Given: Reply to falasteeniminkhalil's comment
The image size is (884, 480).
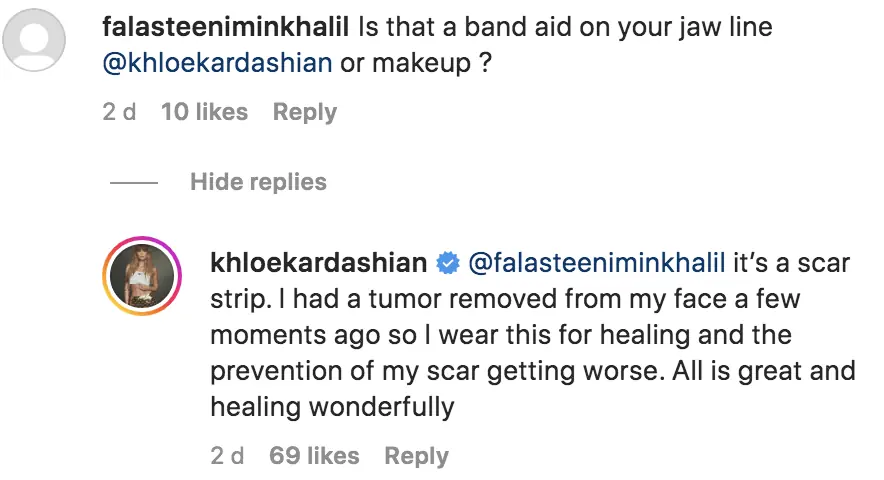Looking at the screenshot, I should (305, 112).
